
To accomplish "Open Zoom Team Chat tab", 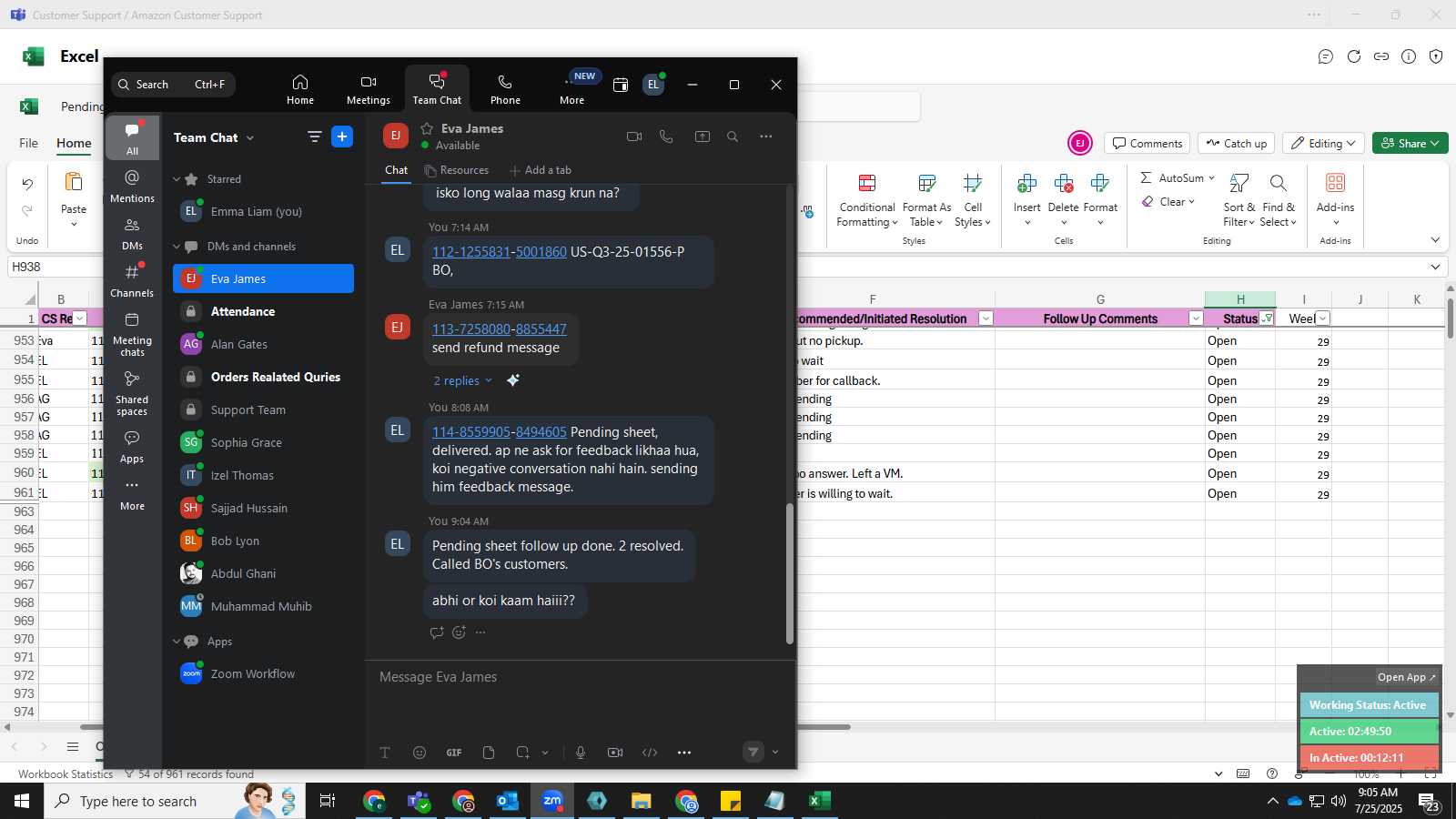I will pos(437,89).
